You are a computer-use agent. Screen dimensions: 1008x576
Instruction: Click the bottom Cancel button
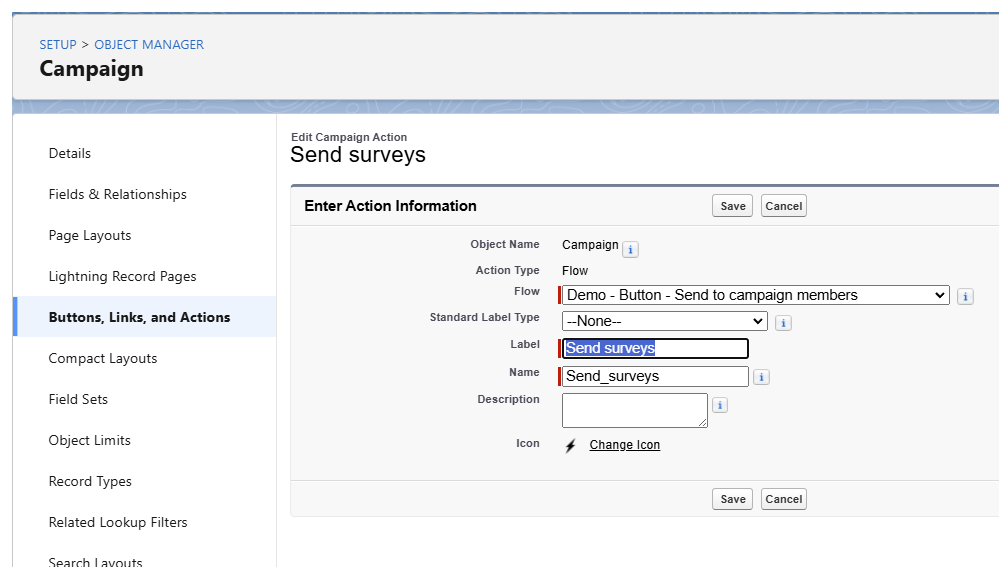coord(783,499)
